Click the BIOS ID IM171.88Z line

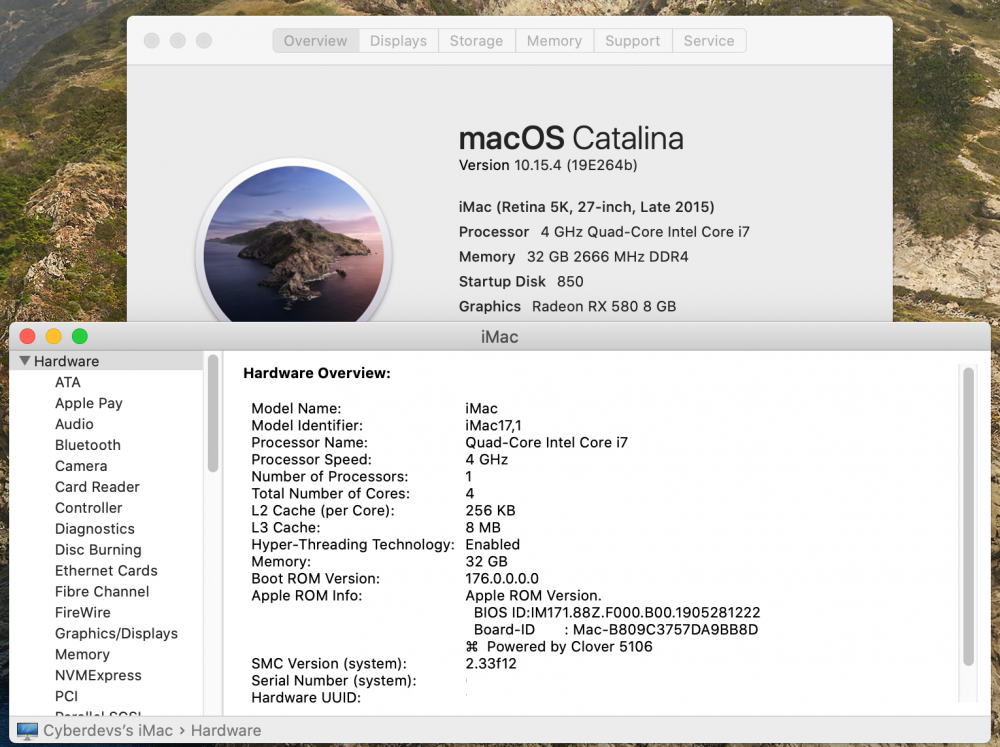617,612
